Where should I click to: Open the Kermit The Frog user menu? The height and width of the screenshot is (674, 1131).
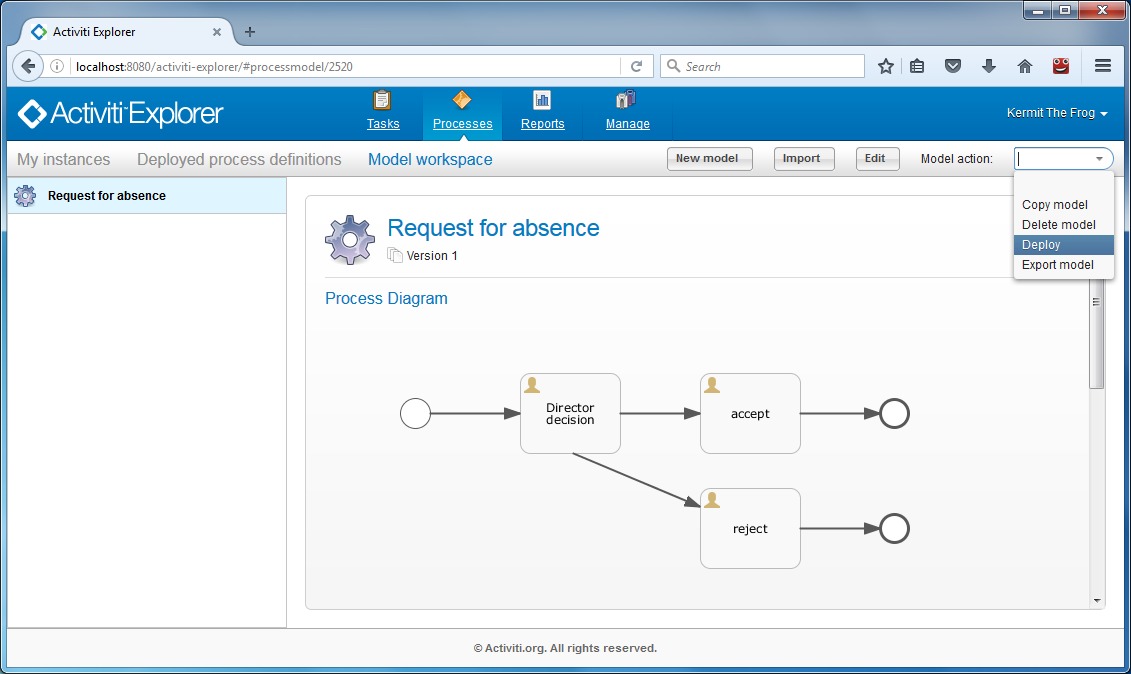tap(1056, 114)
